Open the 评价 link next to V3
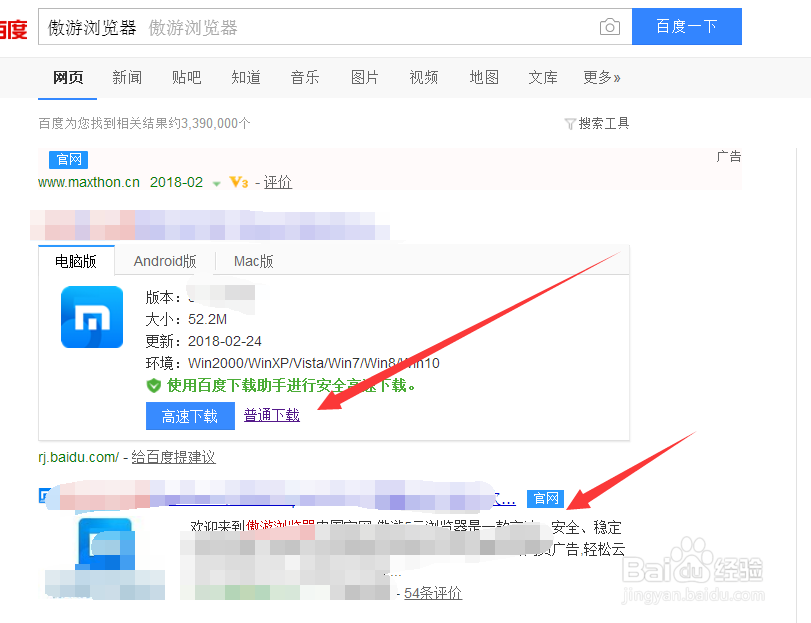 (x=278, y=182)
